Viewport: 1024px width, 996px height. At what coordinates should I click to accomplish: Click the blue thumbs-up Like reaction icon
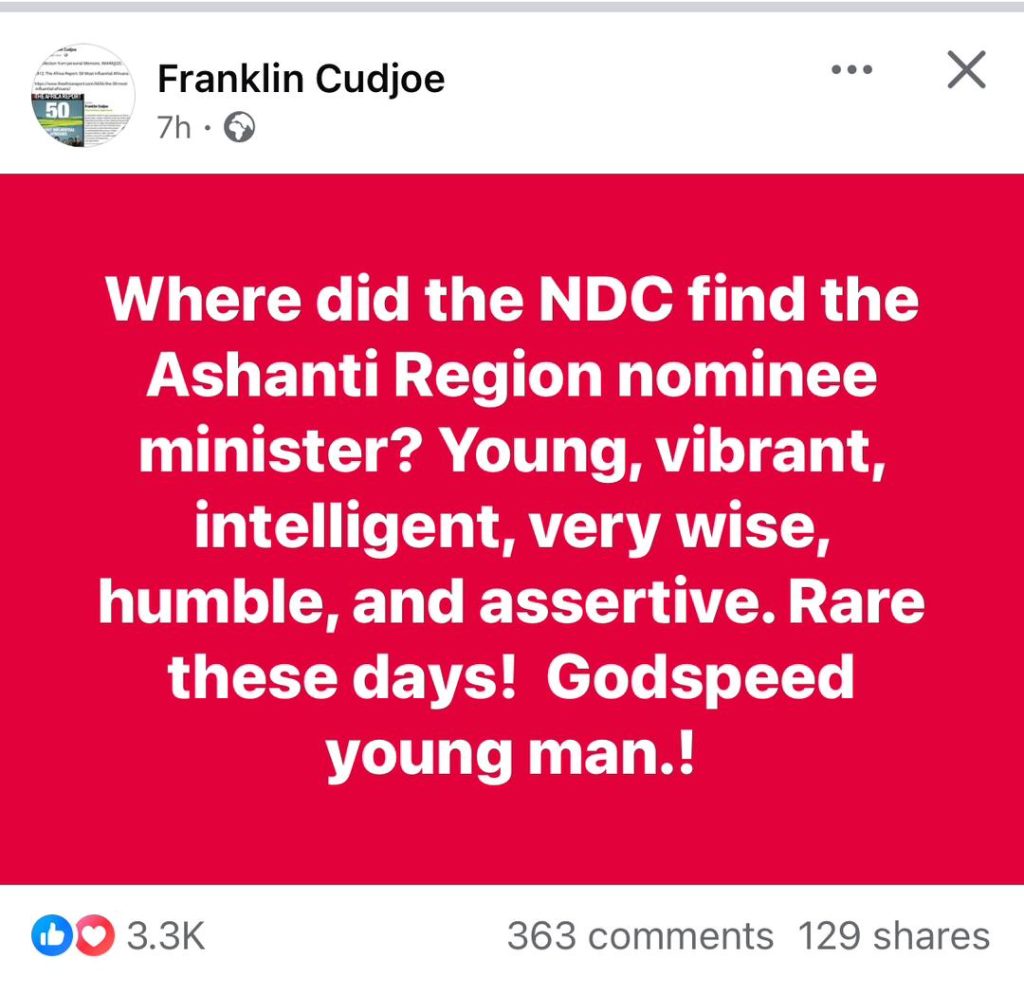point(52,936)
